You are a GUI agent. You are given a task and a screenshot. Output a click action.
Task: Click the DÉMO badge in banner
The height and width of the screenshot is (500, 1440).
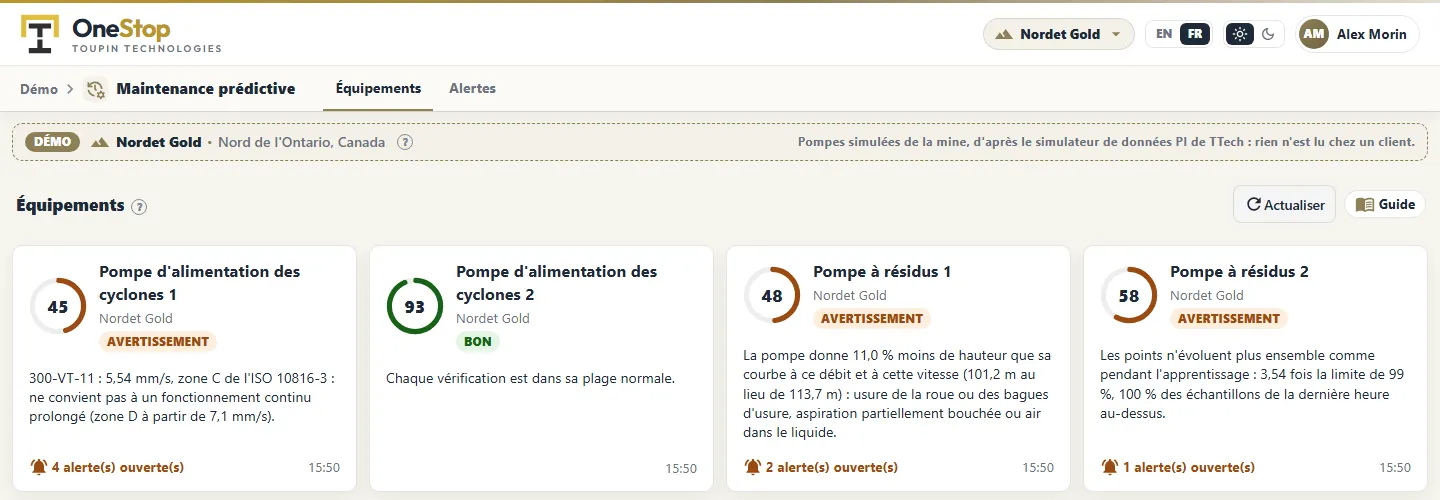coord(53,142)
